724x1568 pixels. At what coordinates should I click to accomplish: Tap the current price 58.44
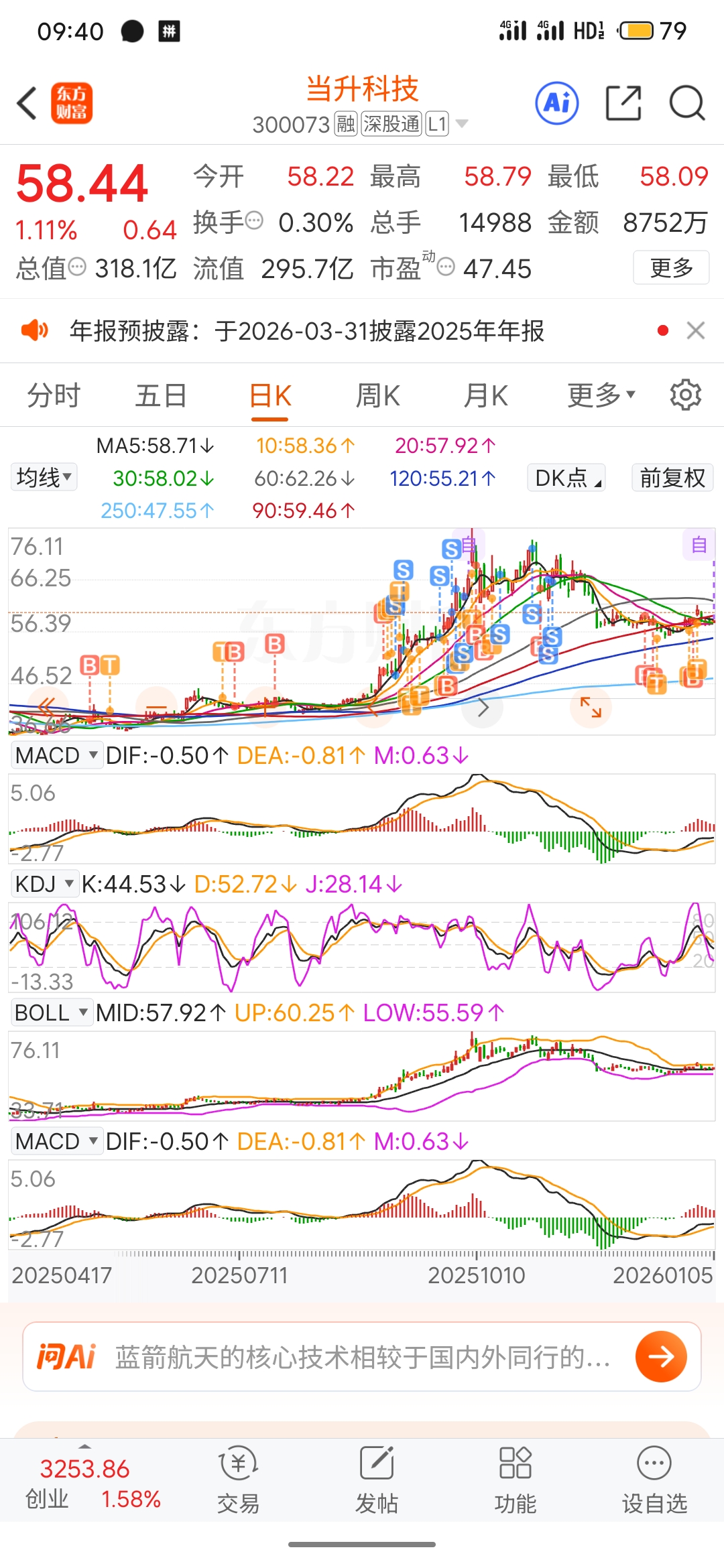click(82, 184)
